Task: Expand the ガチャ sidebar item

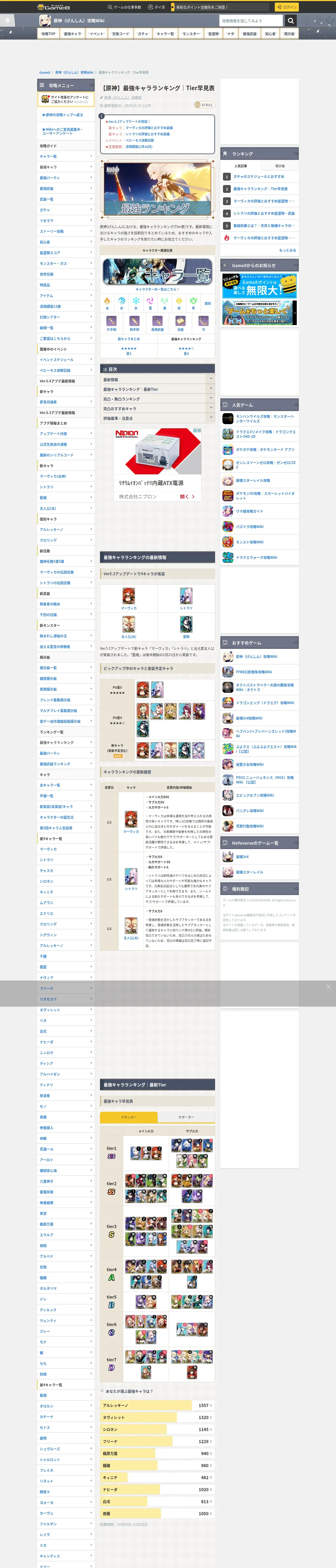Action: click(x=66, y=210)
